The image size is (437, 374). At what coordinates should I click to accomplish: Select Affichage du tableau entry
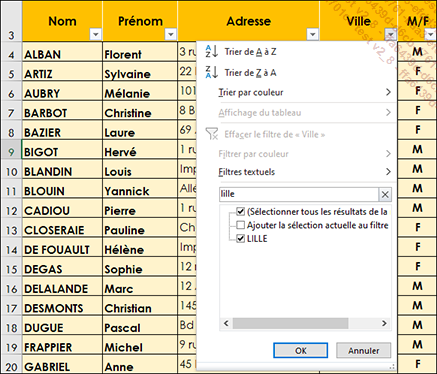click(x=260, y=113)
